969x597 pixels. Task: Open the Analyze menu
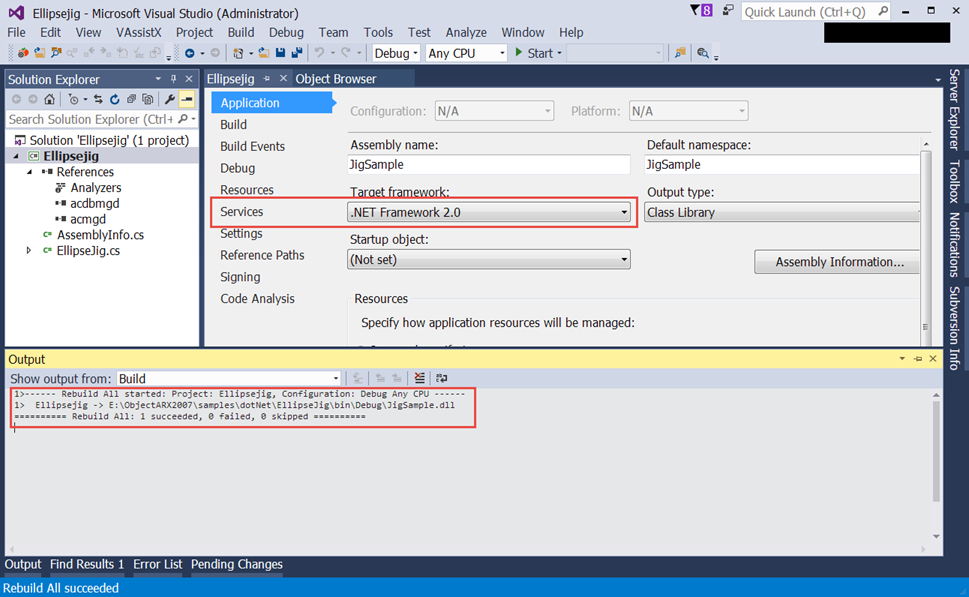click(x=466, y=32)
